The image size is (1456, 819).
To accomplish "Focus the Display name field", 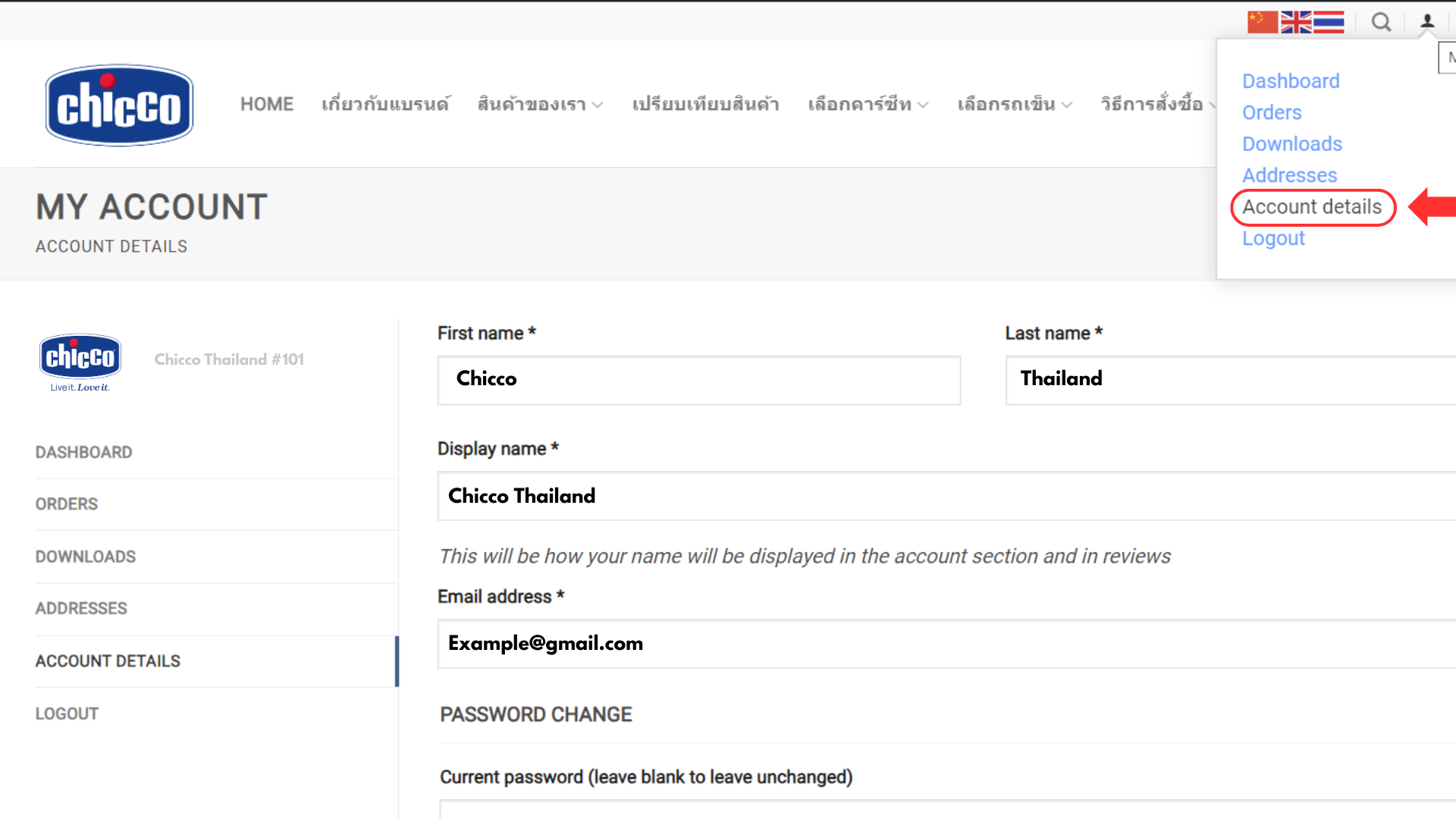I will (x=946, y=496).
